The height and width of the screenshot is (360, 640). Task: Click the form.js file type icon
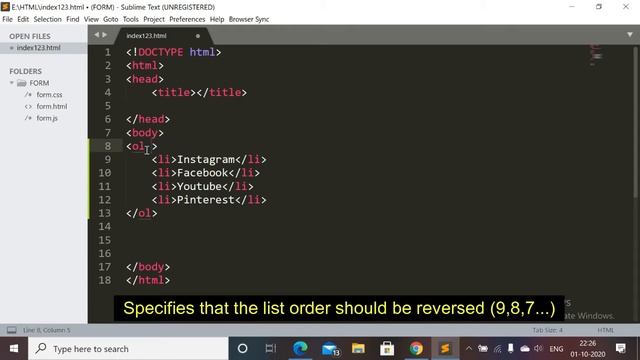[x=28, y=118]
